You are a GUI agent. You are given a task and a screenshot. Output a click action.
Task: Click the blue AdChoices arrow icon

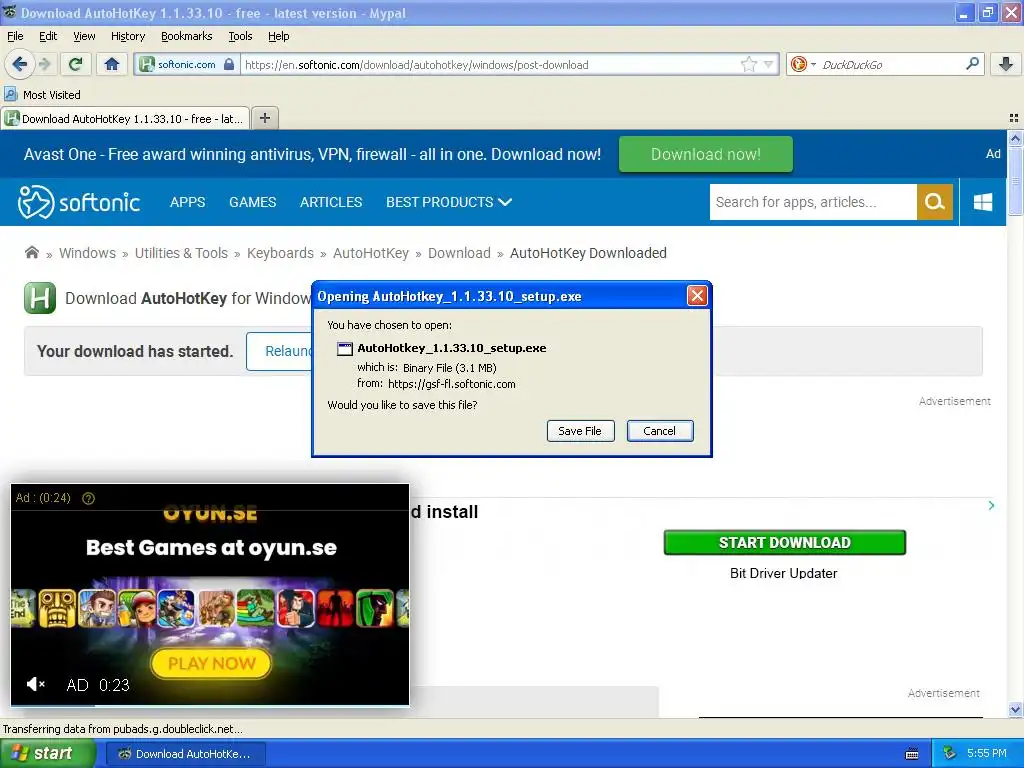(x=991, y=505)
